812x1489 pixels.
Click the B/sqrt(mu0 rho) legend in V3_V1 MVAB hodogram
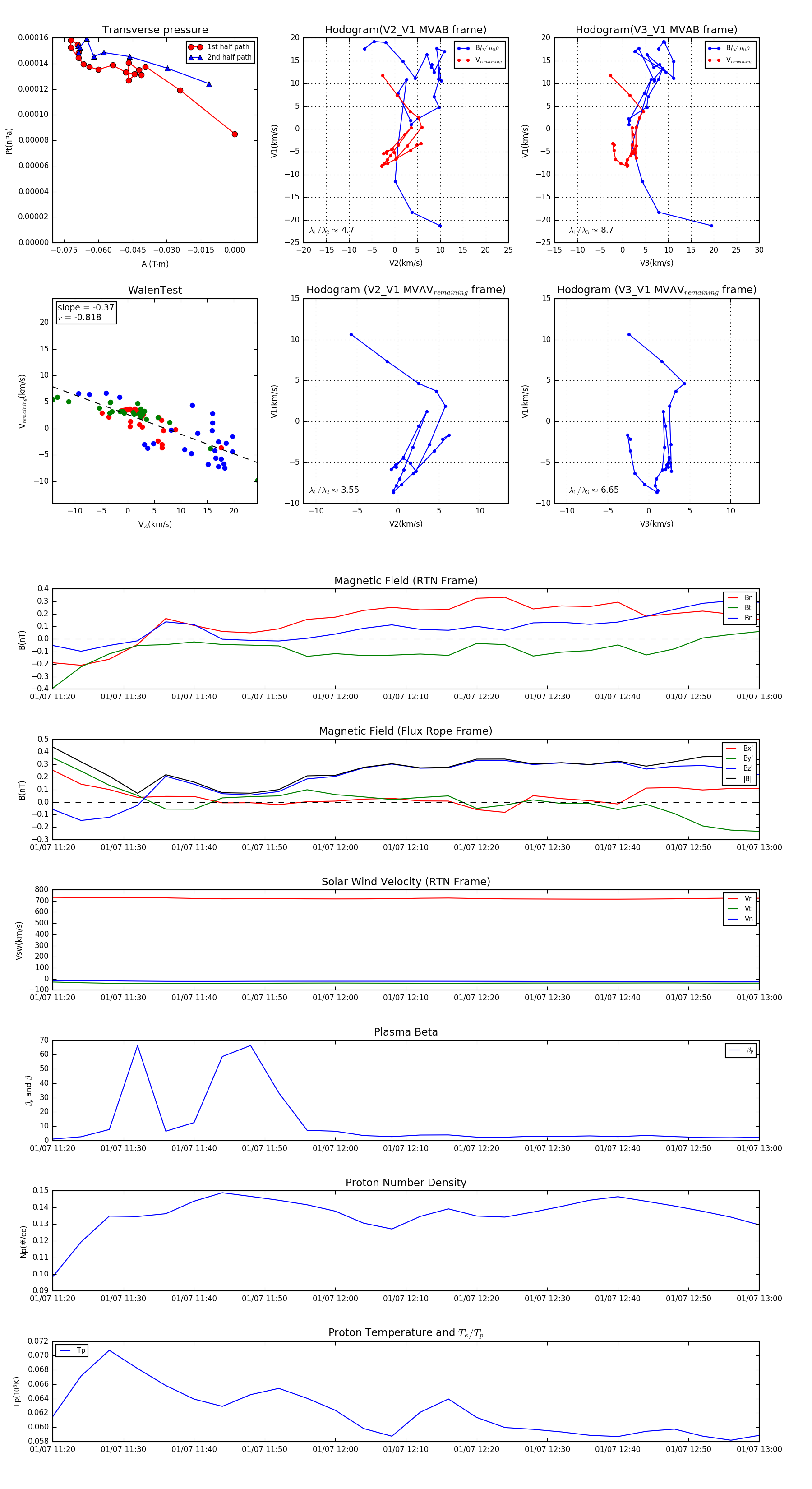(x=730, y=49)
